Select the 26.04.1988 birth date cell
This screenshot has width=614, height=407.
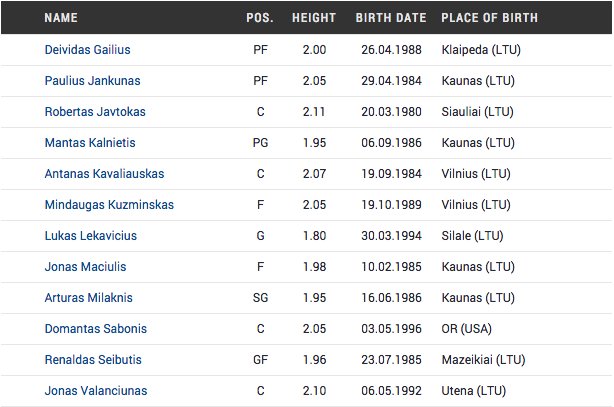392,50
